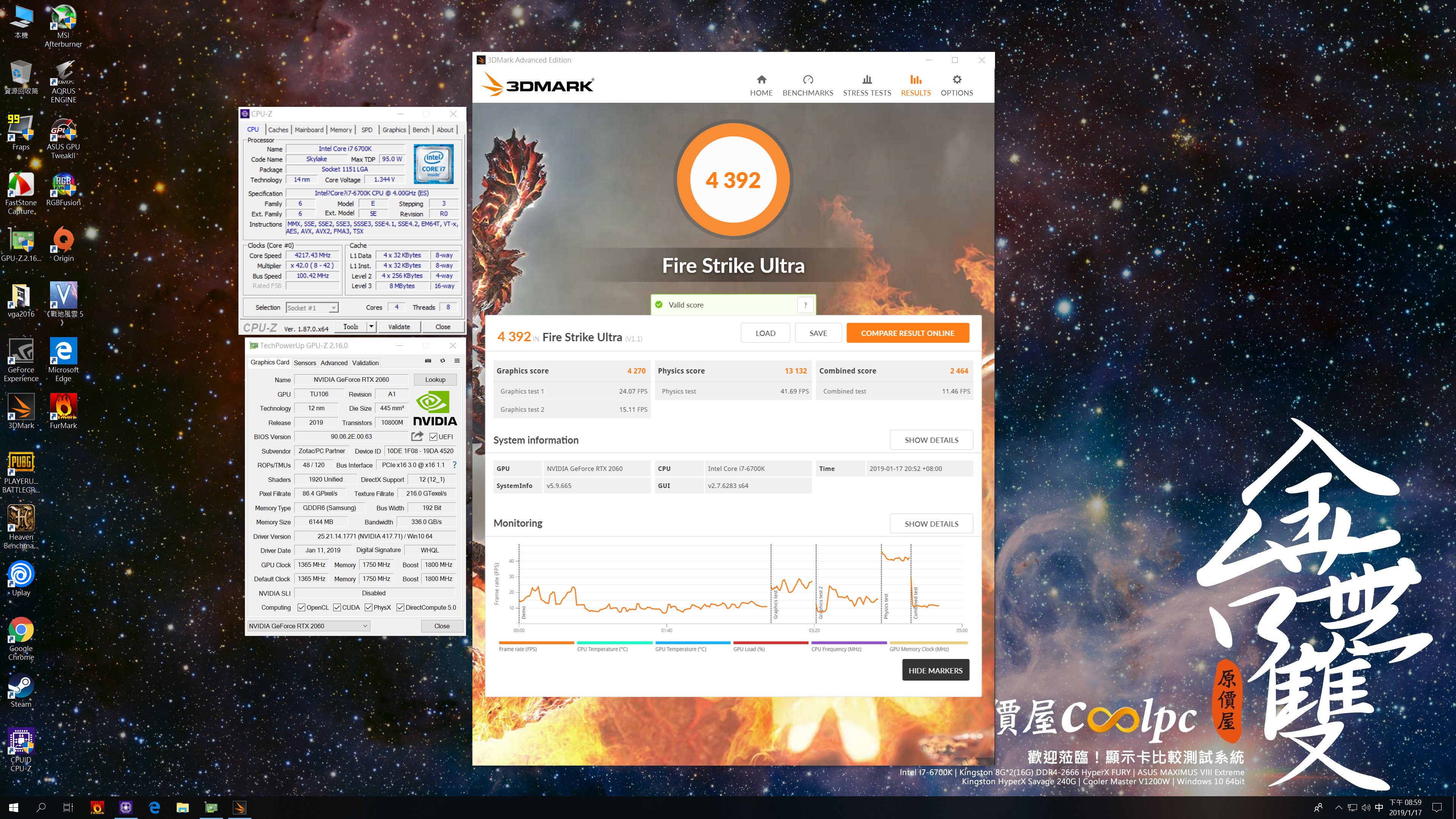Click the GPU-Z BIOS export share icon
1456x819 pixels.
pyautogui.click(x=417, y=436)
